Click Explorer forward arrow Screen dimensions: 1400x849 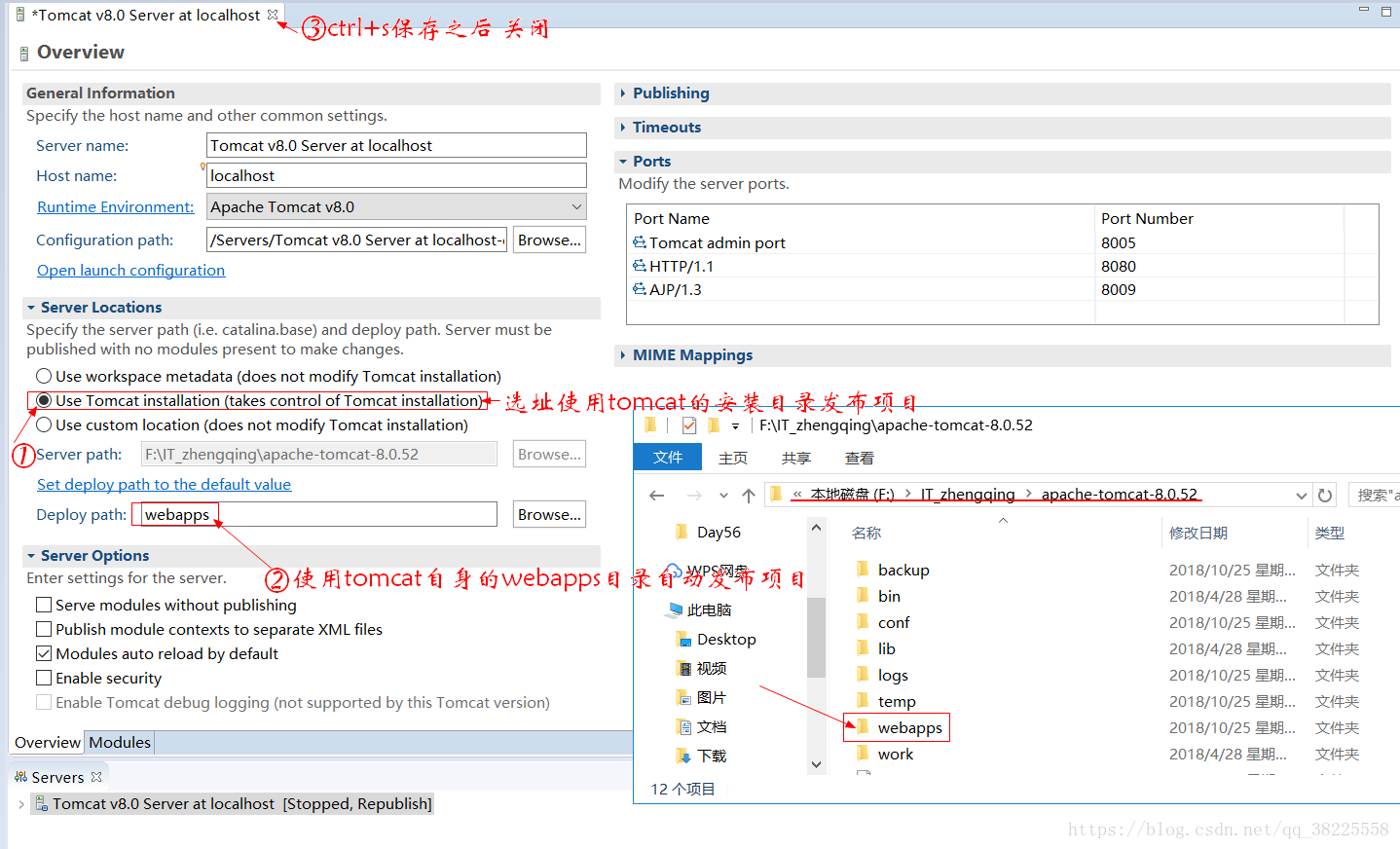[x=694, y=496]
